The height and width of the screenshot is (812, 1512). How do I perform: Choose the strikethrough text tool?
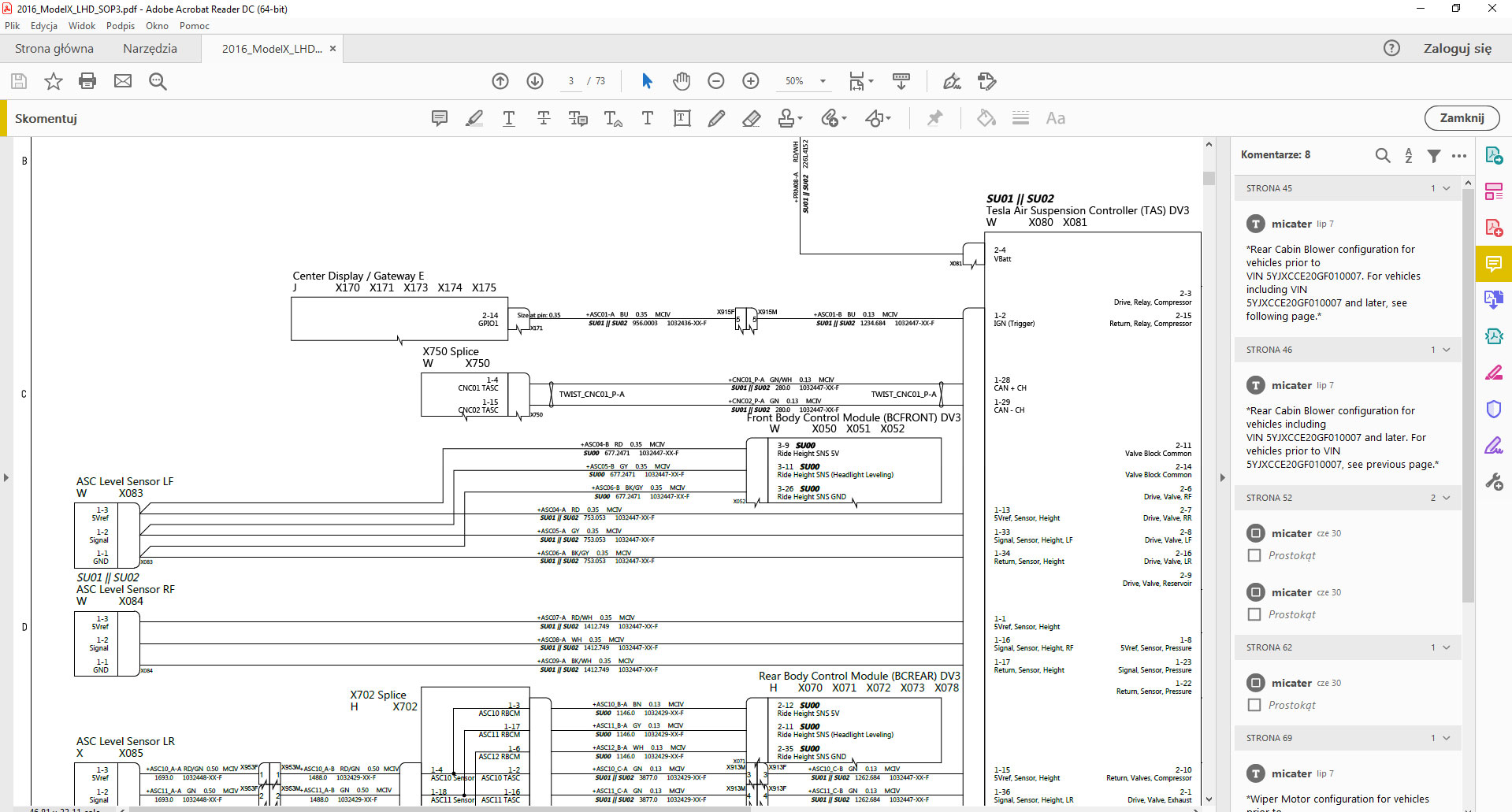tap(544, 118)
